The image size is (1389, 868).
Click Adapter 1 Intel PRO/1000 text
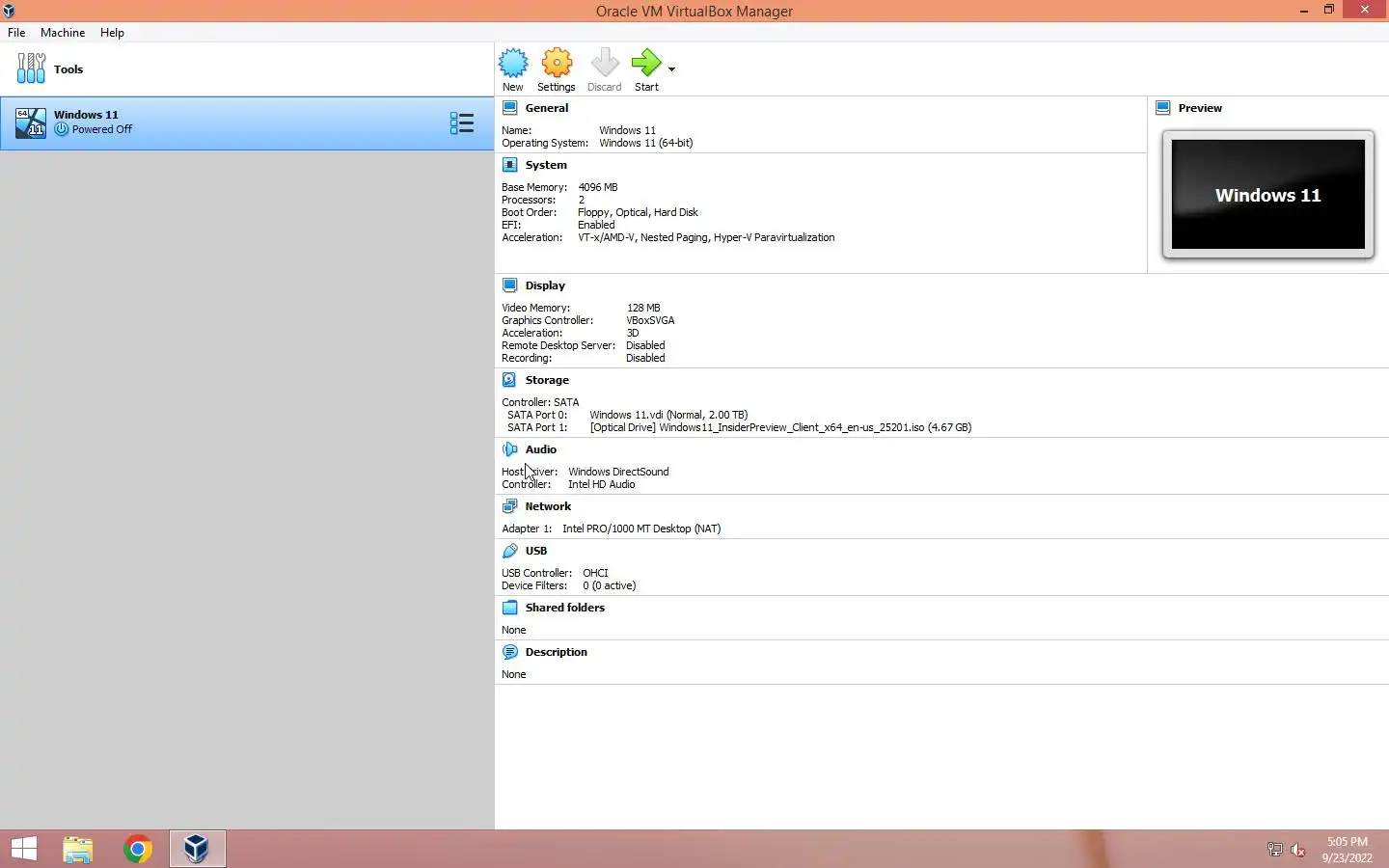pyautogui.click(x=641, y=529)
